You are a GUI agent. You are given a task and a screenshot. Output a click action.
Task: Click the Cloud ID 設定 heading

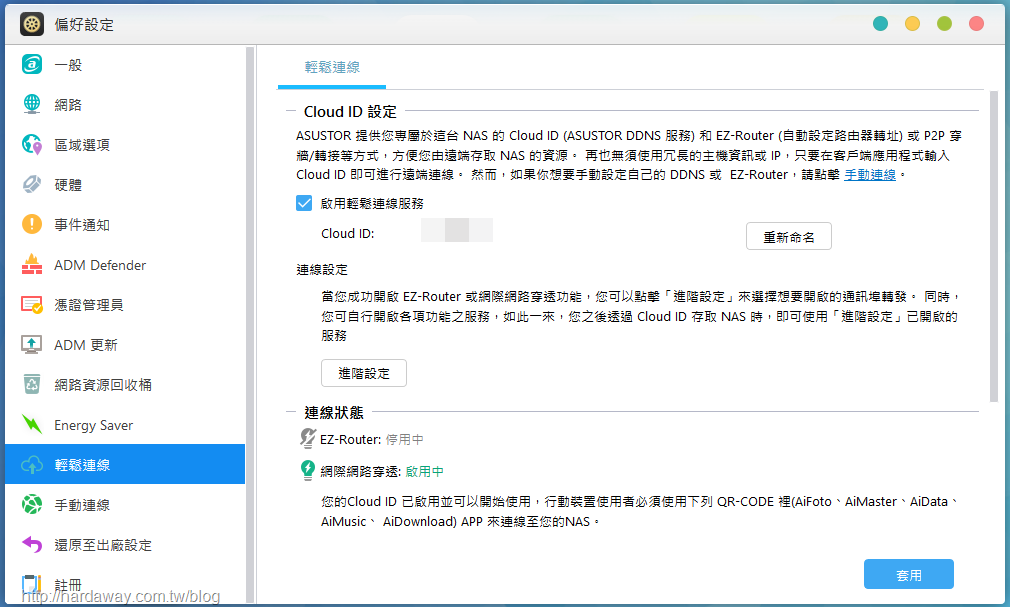coord(350,111)
